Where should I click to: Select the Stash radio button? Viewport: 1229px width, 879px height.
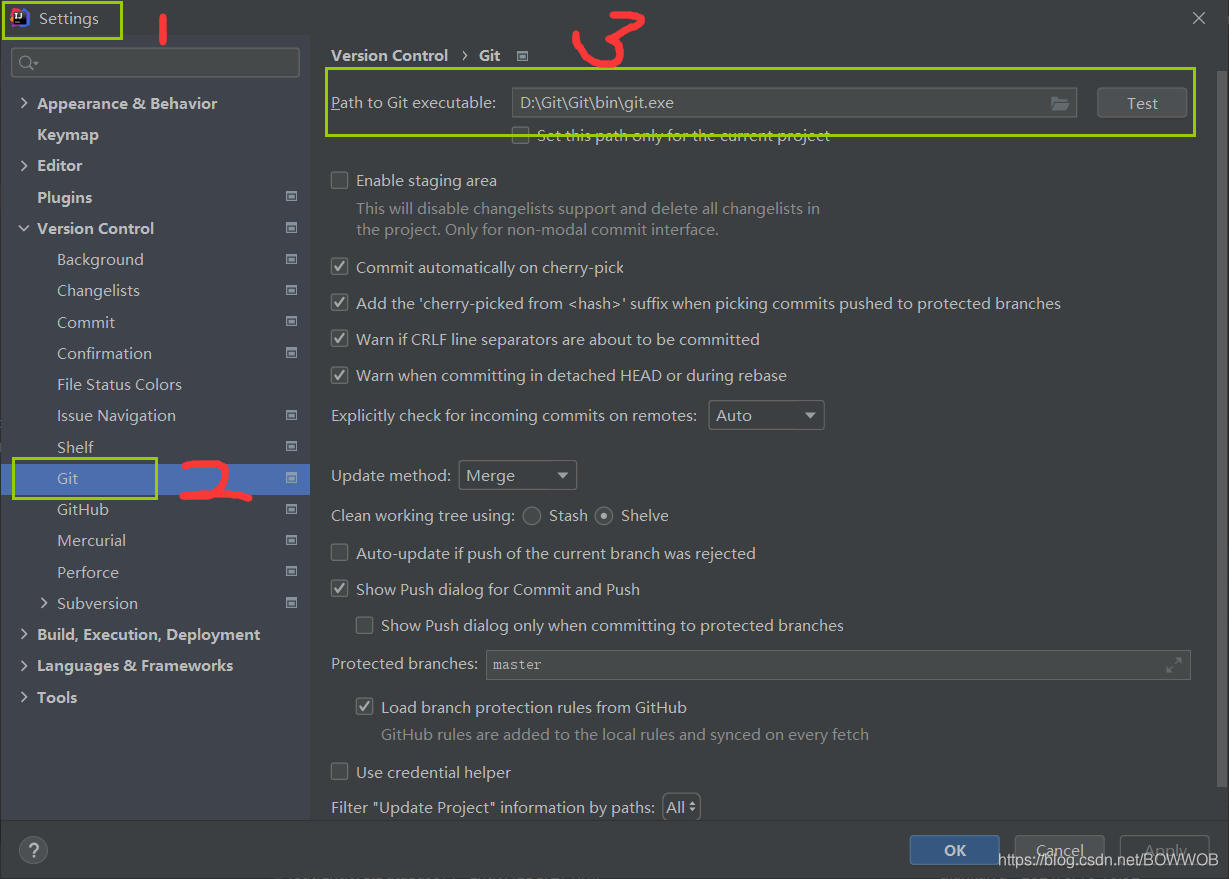532,516
